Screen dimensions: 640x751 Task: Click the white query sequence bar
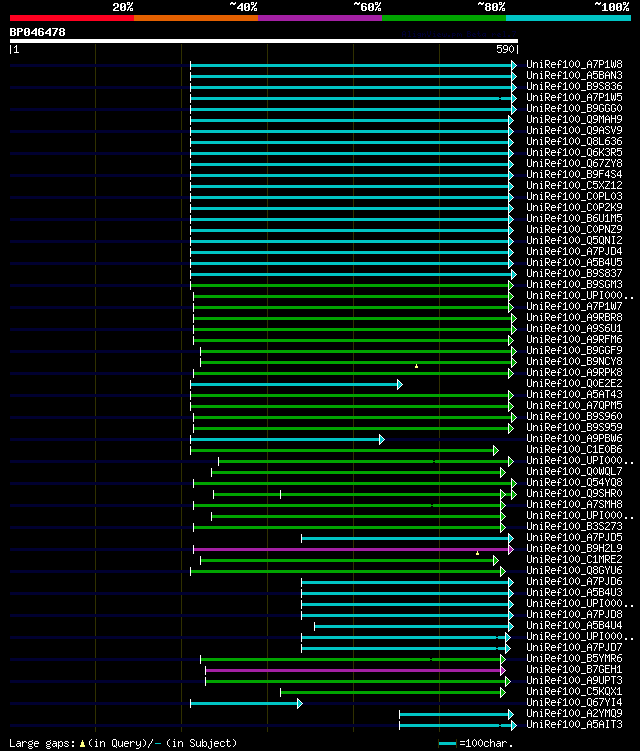263,41
